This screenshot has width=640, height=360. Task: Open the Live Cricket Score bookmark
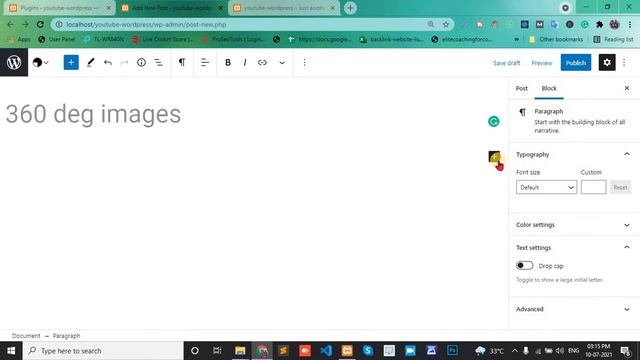(162, 39)
